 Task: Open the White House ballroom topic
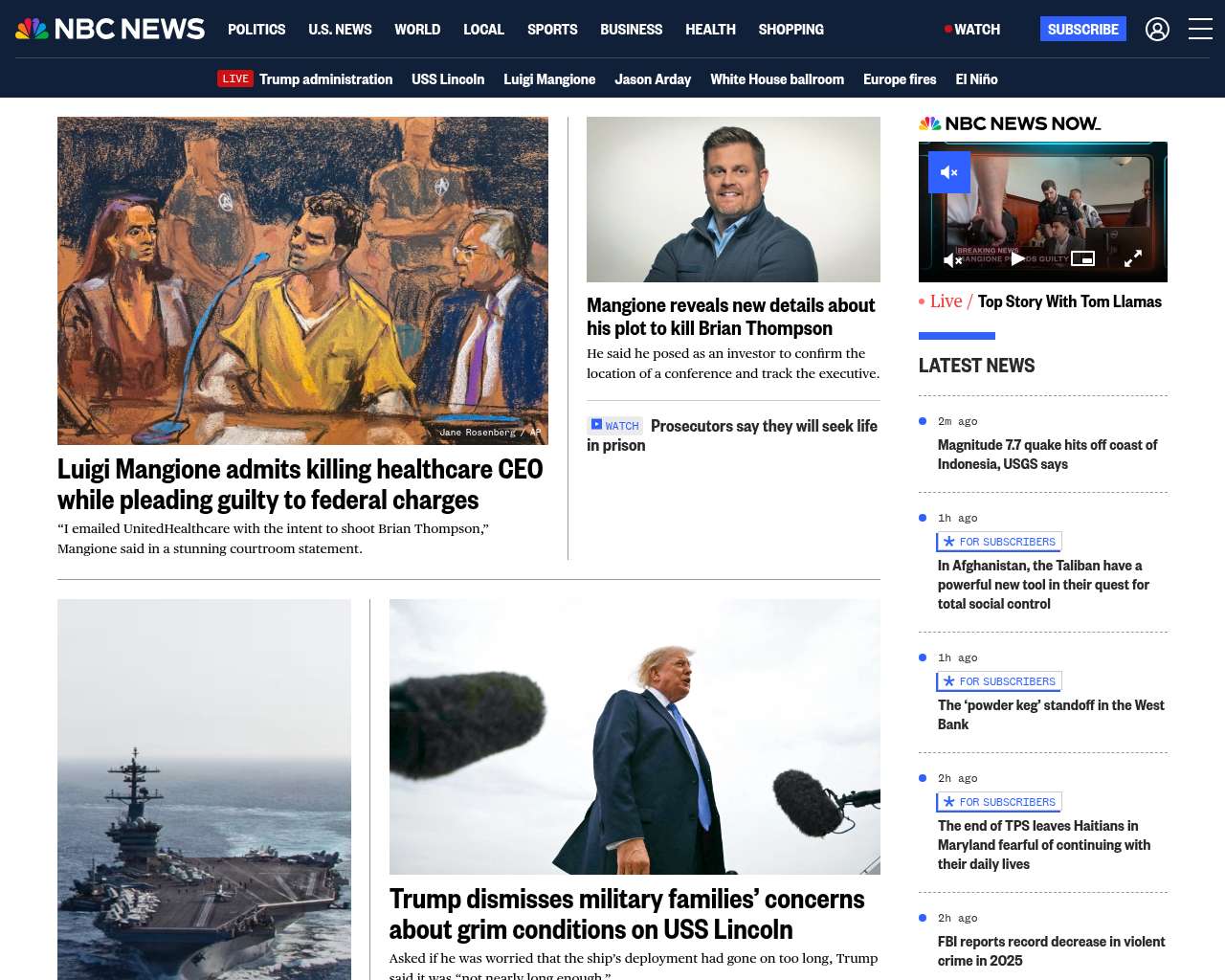[x=777, y=79]
